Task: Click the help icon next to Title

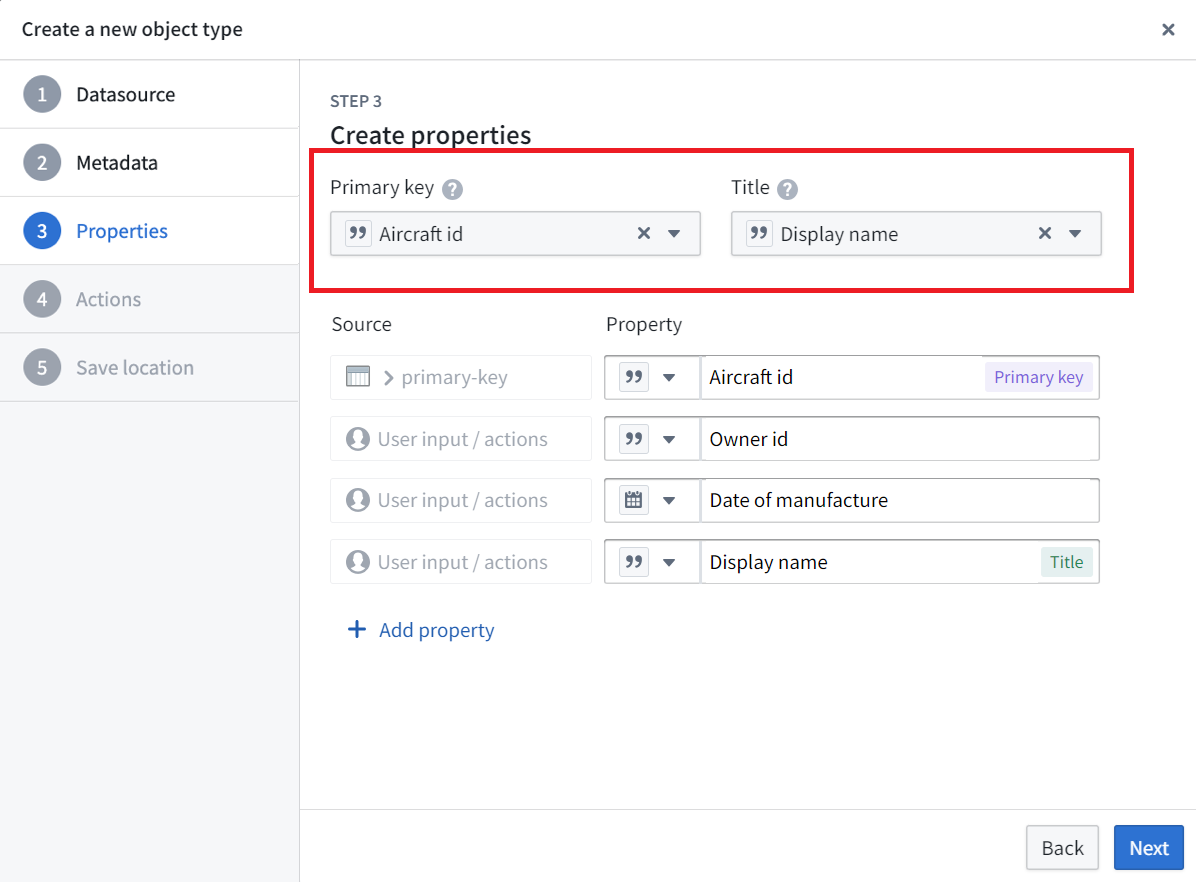Action: (787, 188)
